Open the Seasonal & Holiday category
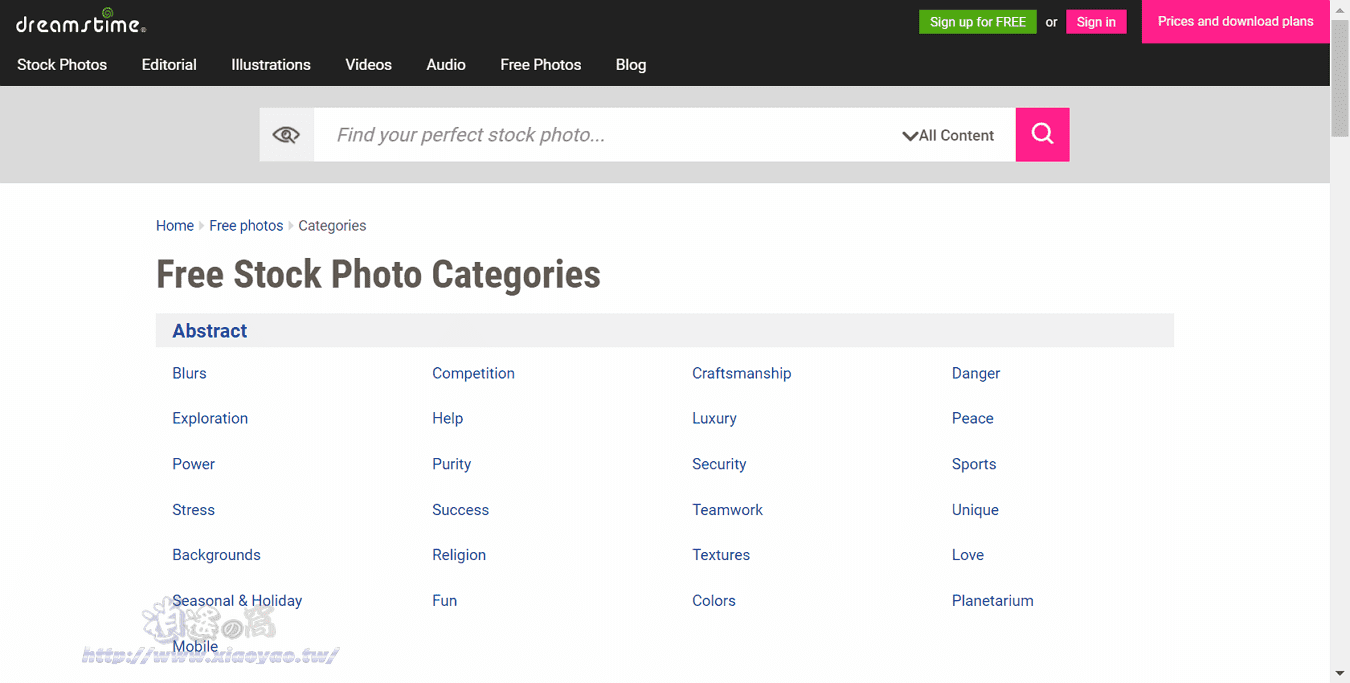The width and height of the screenshot is (1350, 683). [237, 601]
